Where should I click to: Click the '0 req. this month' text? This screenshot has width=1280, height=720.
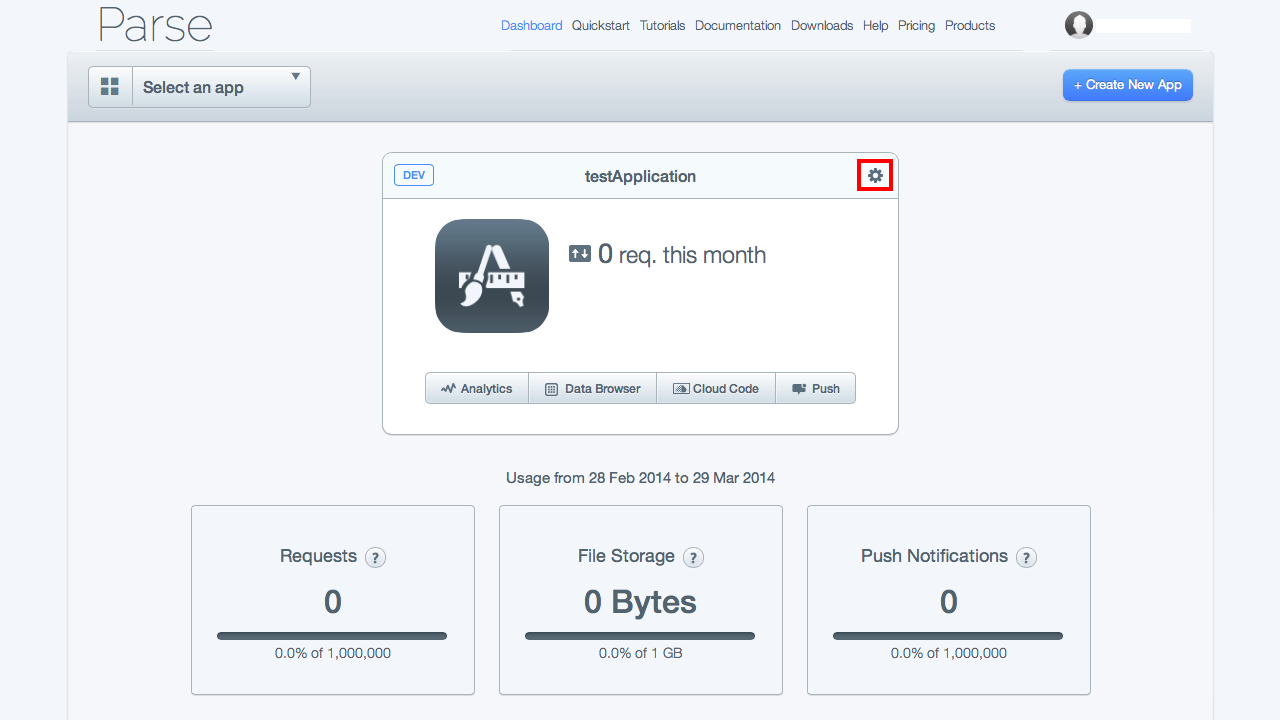[682, 254]
